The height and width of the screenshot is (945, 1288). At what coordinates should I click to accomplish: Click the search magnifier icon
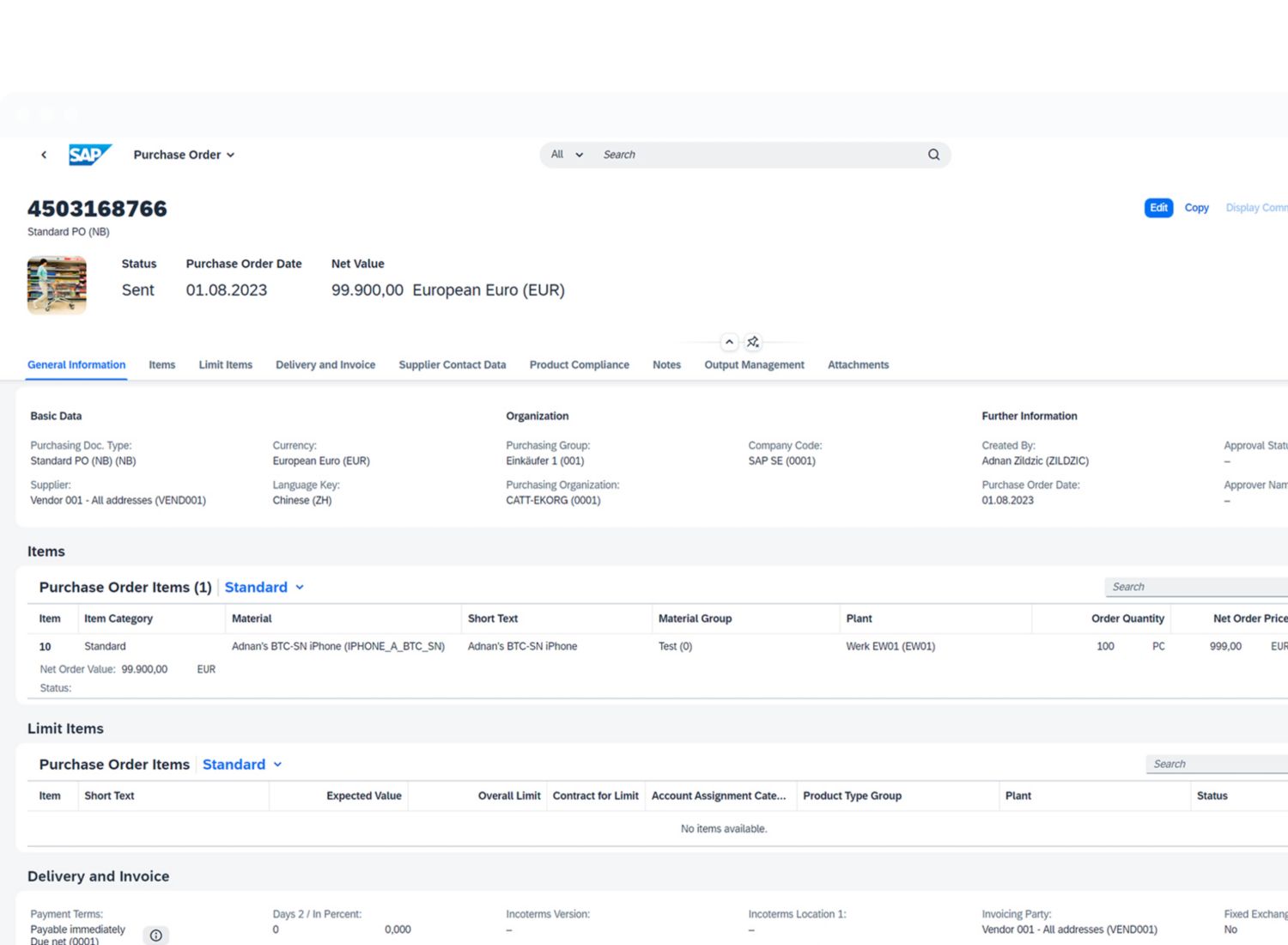(933, 155)
